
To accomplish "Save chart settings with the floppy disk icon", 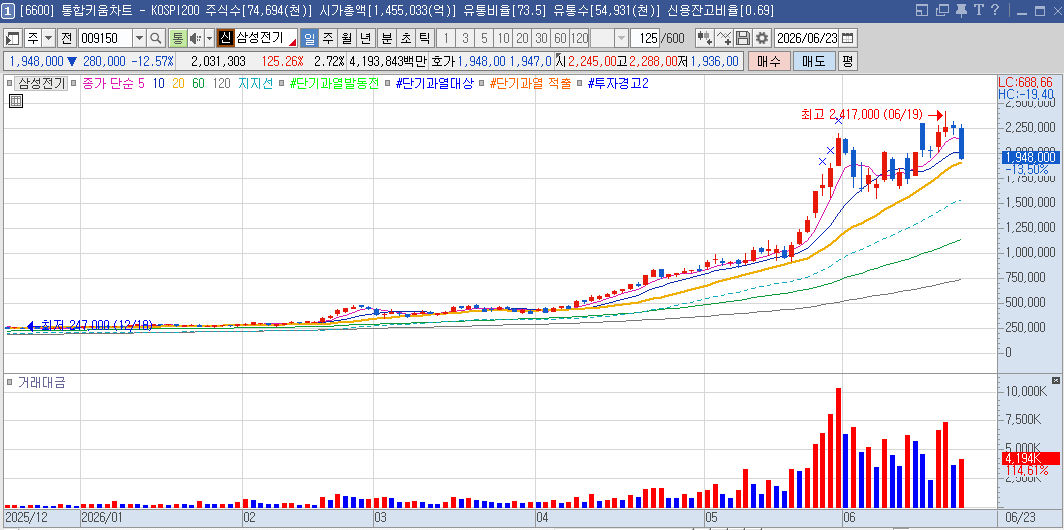I will tap(743, 38).
